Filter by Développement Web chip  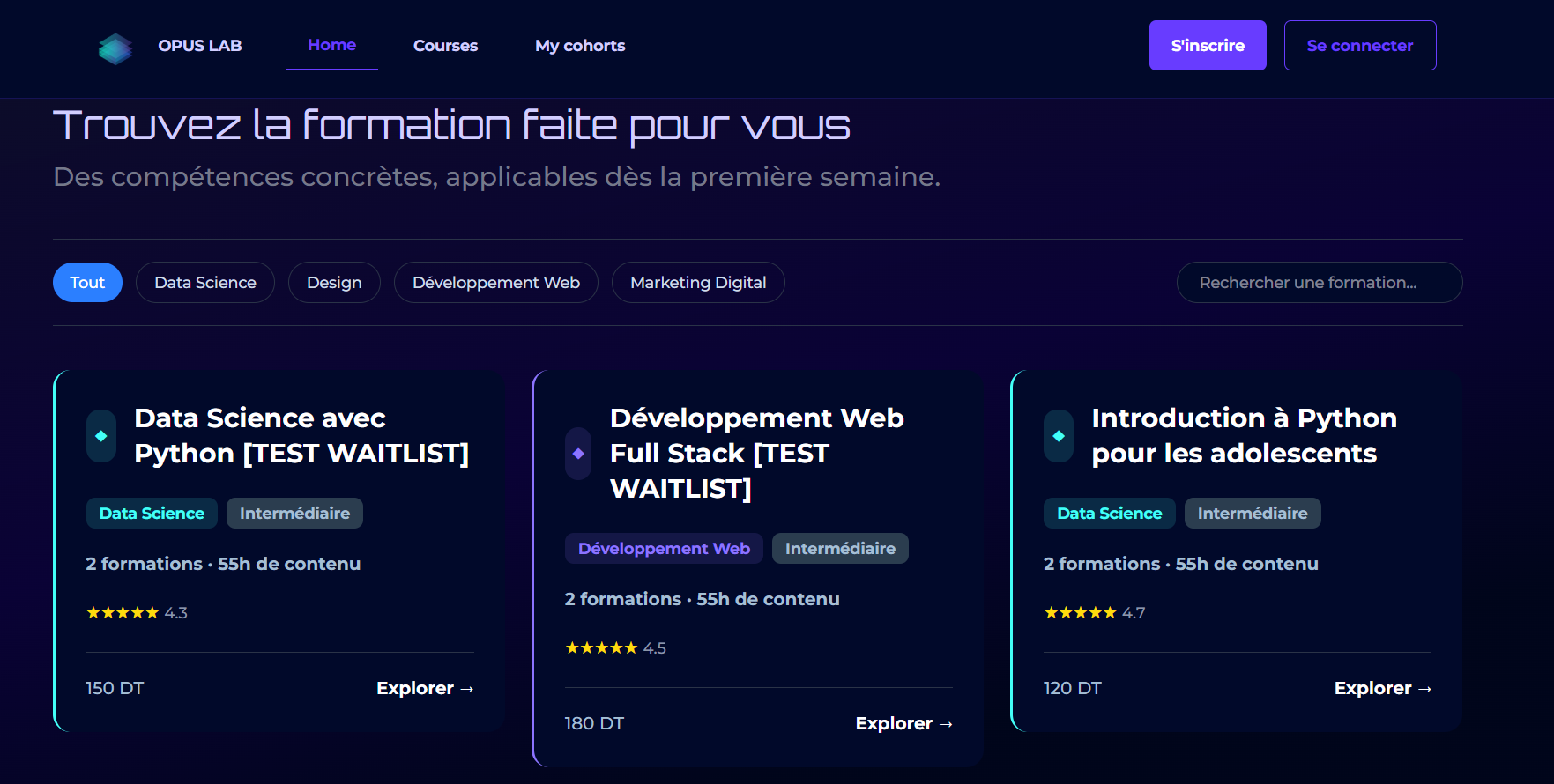coord(496,282)
